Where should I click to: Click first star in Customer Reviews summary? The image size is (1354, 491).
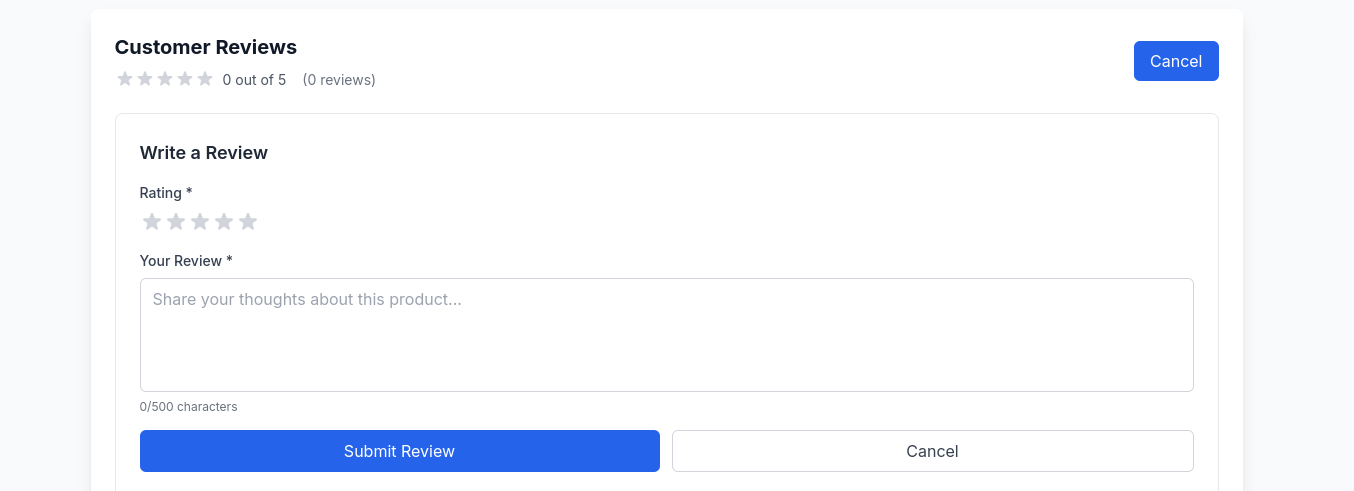coord(125,79)
